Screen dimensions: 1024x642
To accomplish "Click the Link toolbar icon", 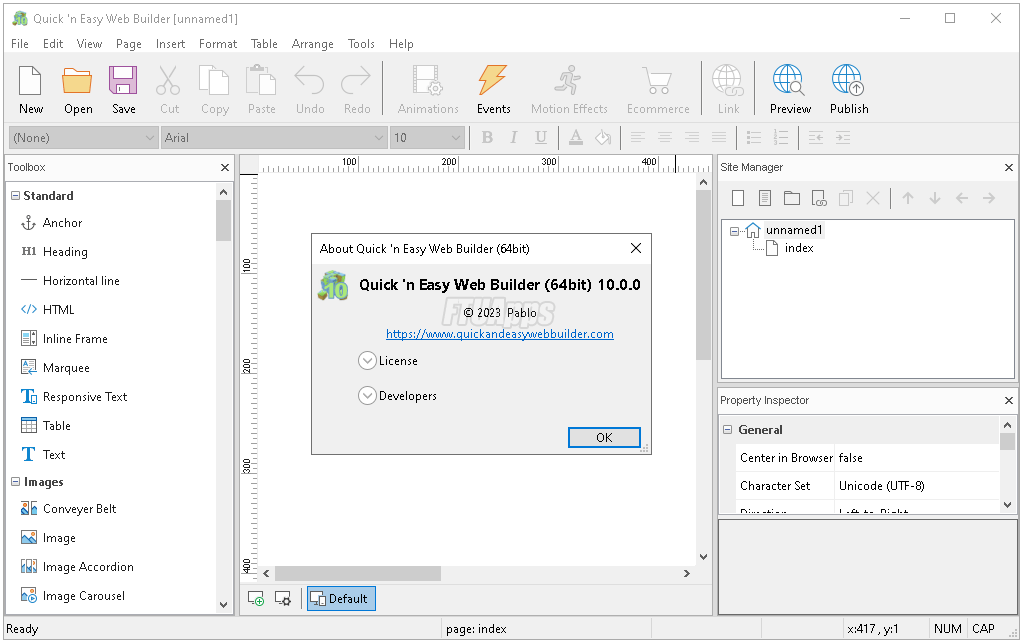I will point(728,89).
